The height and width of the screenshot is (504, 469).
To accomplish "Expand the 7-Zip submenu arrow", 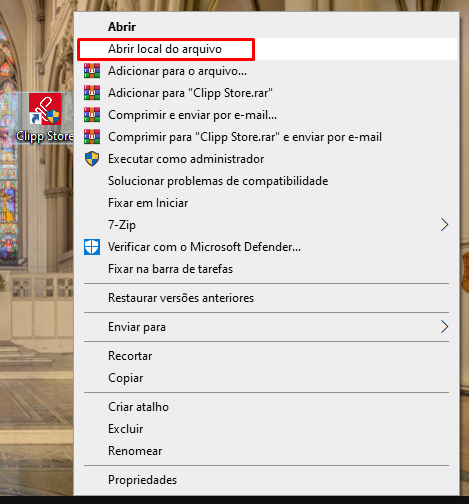I will pos(444,225).
